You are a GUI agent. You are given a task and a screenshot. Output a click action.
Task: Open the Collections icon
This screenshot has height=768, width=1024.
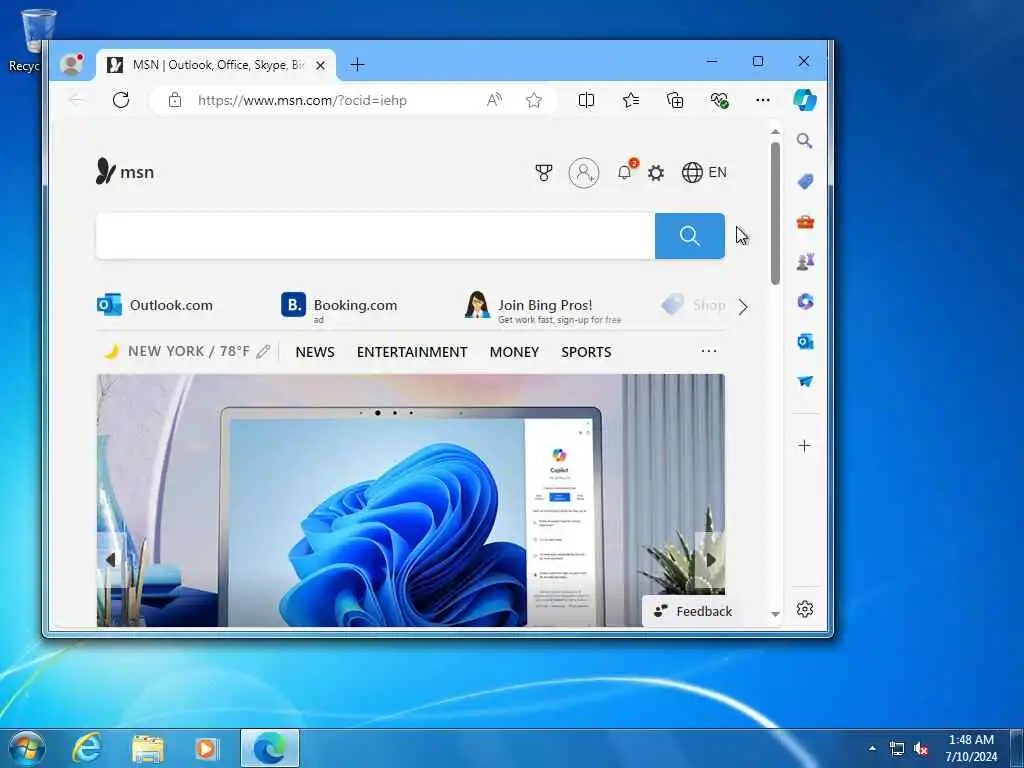[675, 100]
